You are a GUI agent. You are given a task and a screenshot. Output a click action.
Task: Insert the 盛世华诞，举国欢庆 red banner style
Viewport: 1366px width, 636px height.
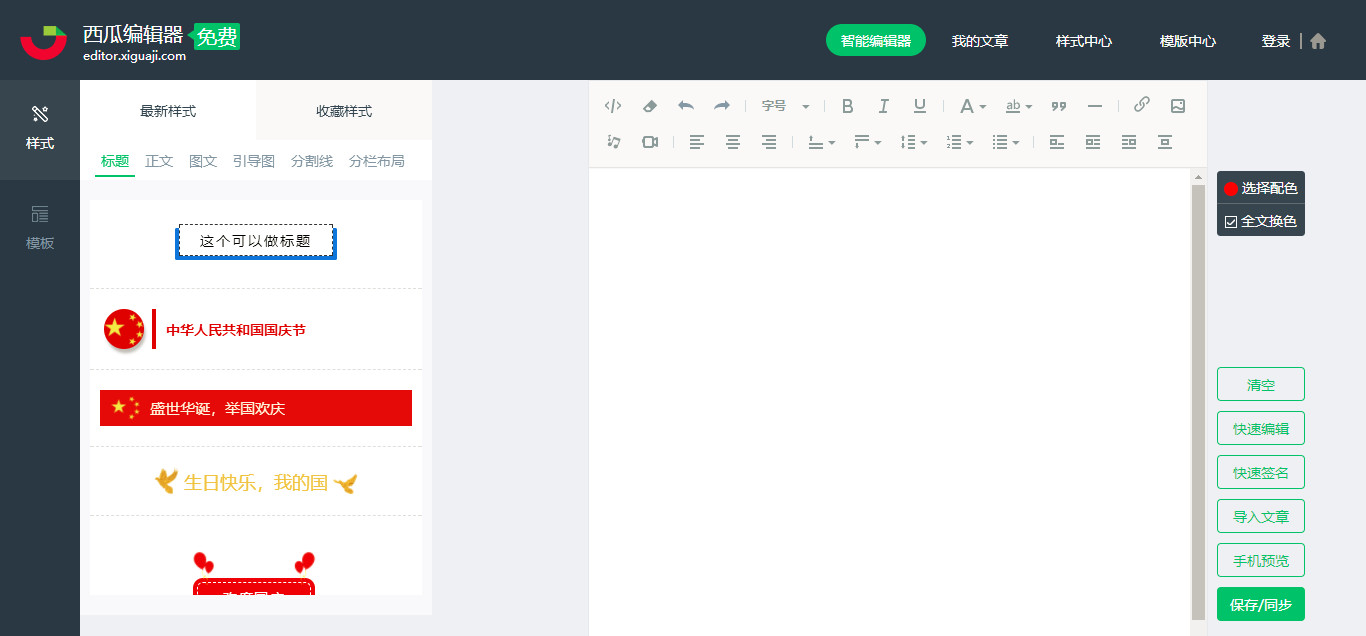[x=256, y=408]
